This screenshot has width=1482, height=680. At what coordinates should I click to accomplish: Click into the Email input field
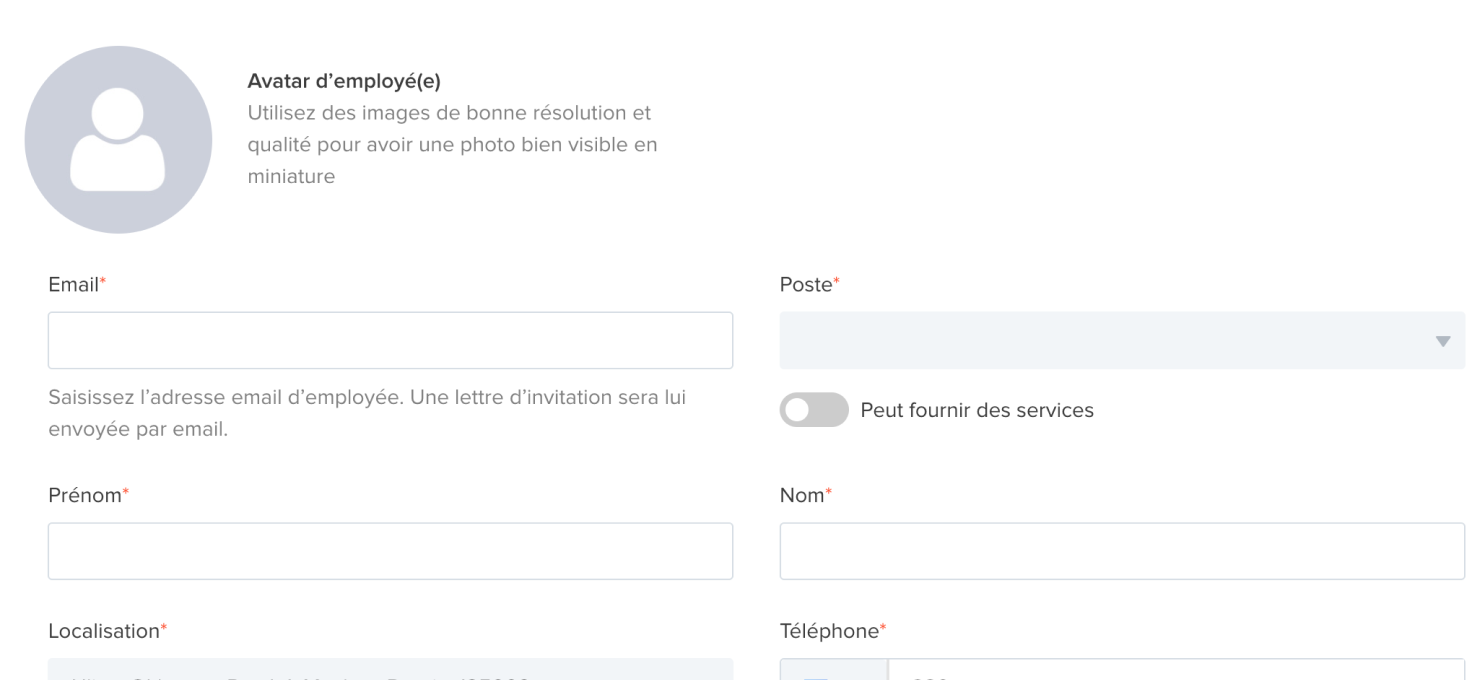tap(390, 340)
